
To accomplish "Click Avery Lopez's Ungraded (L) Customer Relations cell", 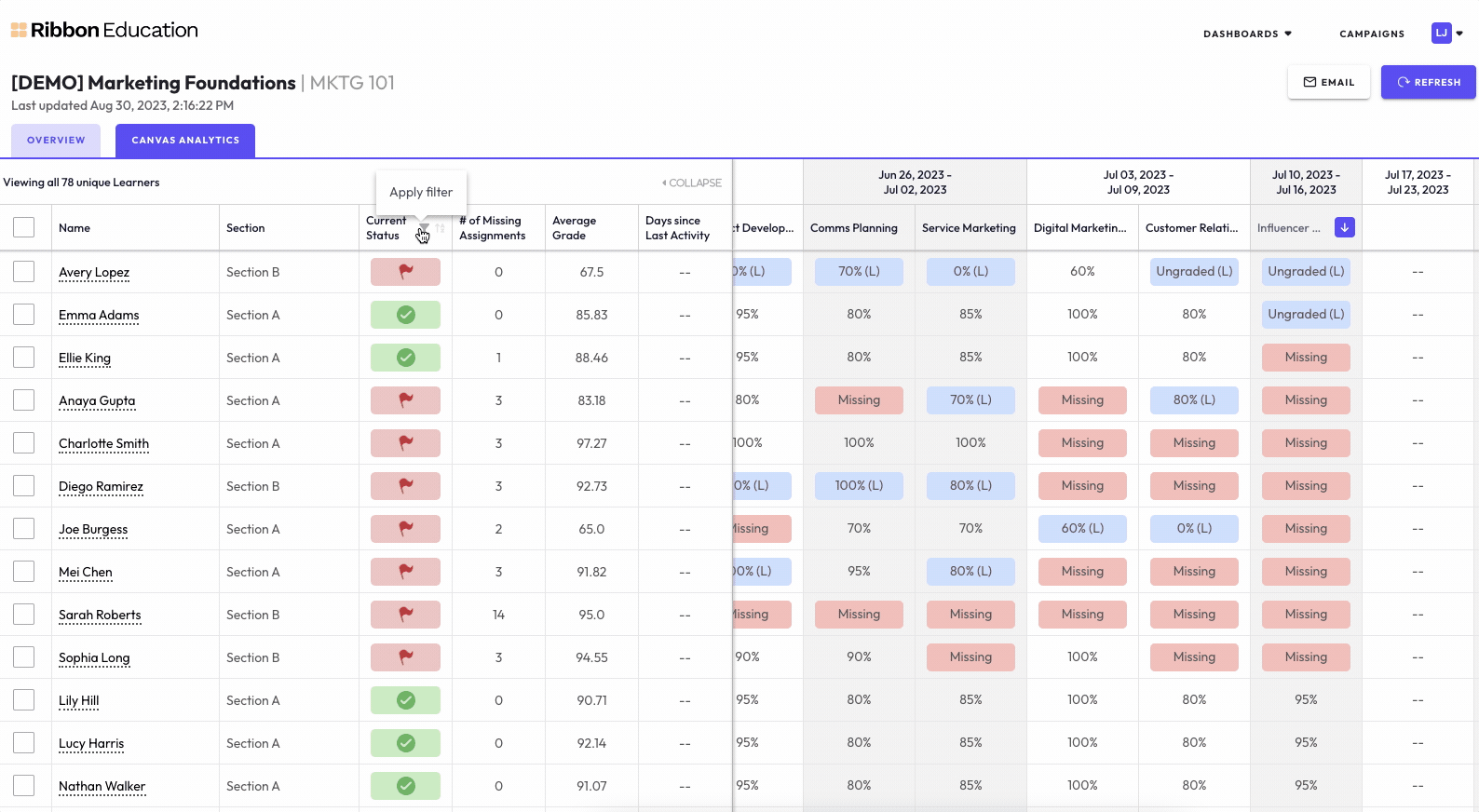I will 1194,272.
